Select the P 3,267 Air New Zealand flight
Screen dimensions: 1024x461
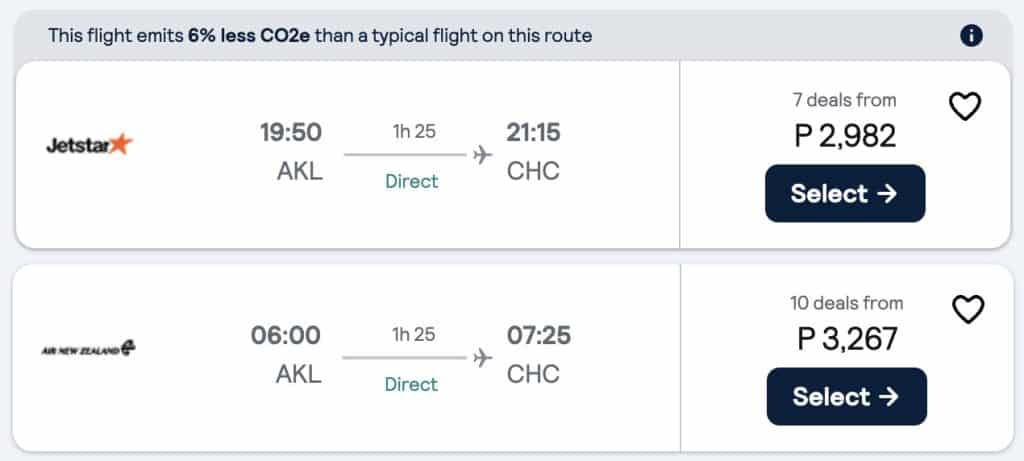pos(846,396)
